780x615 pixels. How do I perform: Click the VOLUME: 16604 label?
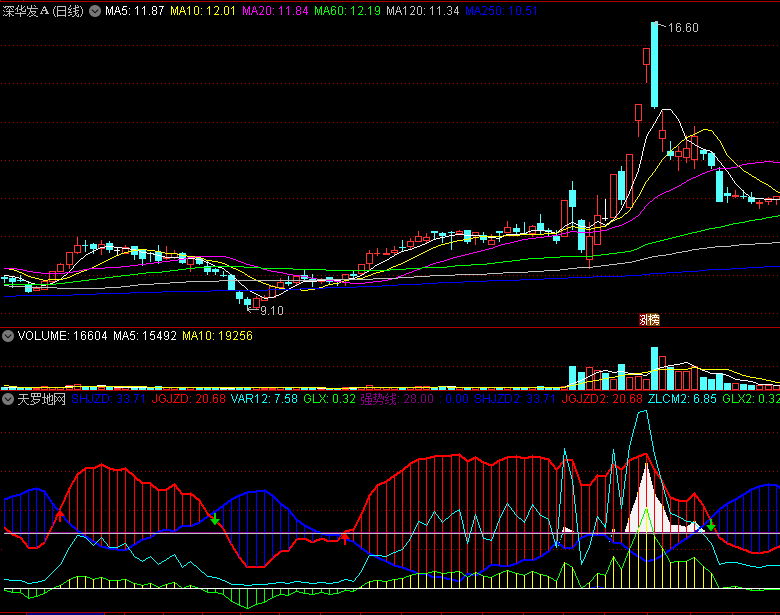point(62,336)
